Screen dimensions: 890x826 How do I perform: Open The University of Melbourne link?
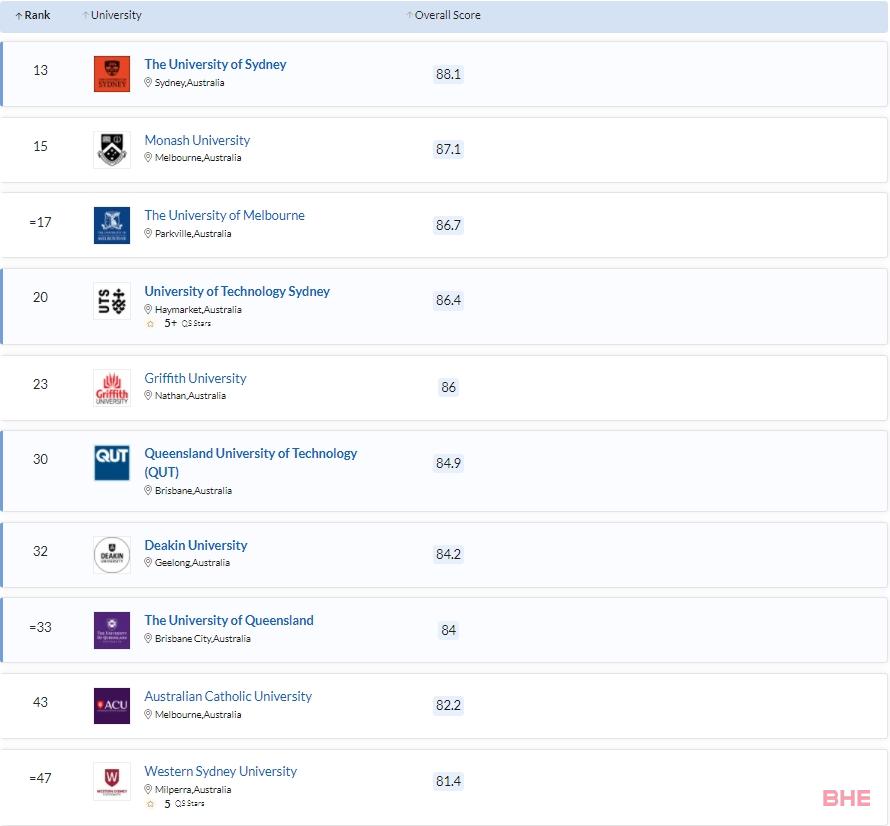pyautogui.click(x=224, y=216)
